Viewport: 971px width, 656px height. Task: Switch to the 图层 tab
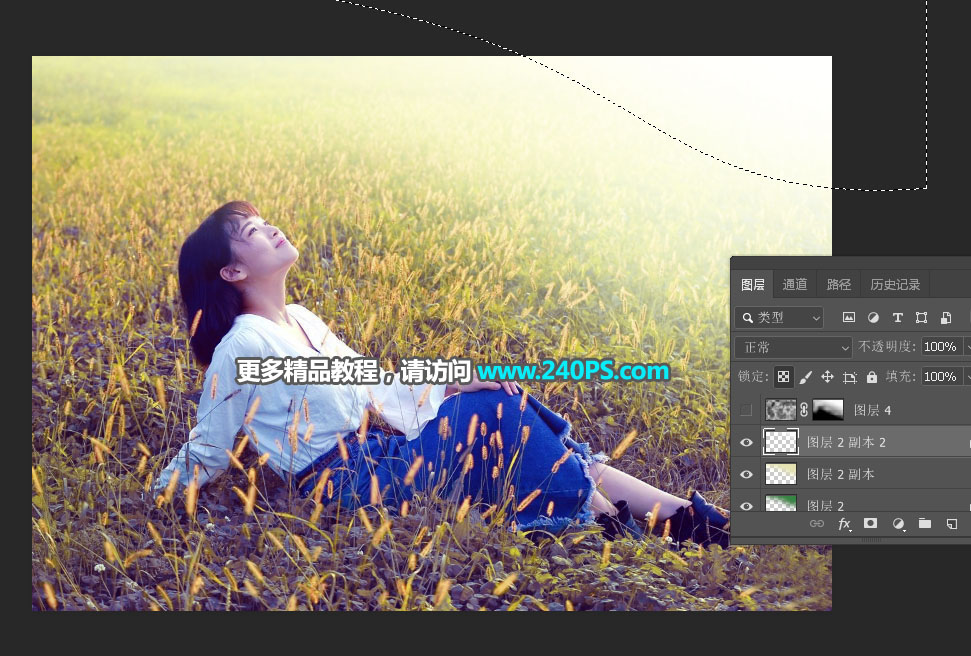753,284
